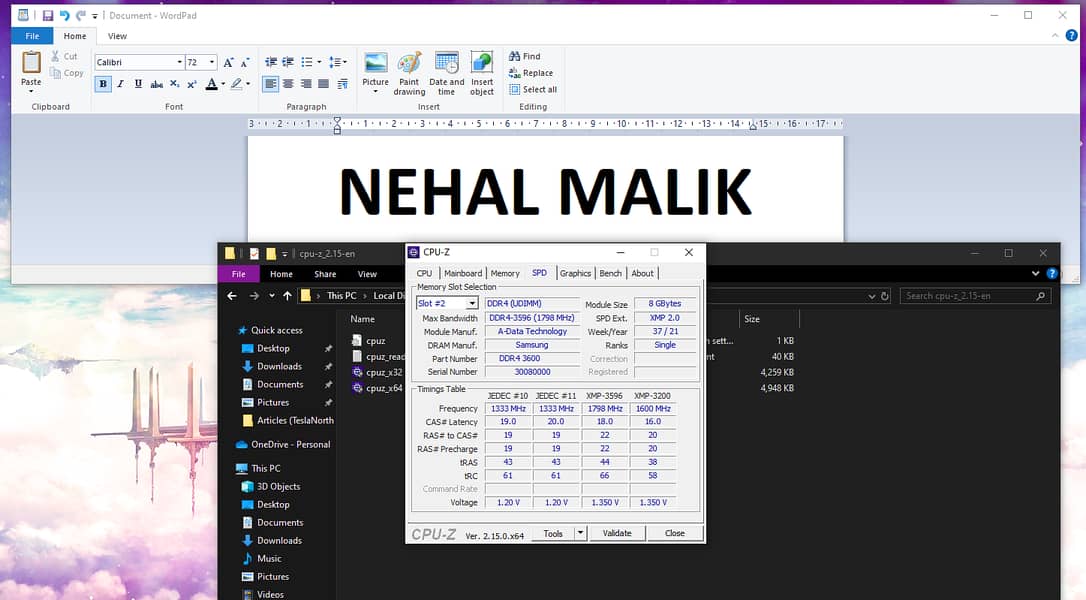Open CPU-Z Tools dropdown arrow

580,533
